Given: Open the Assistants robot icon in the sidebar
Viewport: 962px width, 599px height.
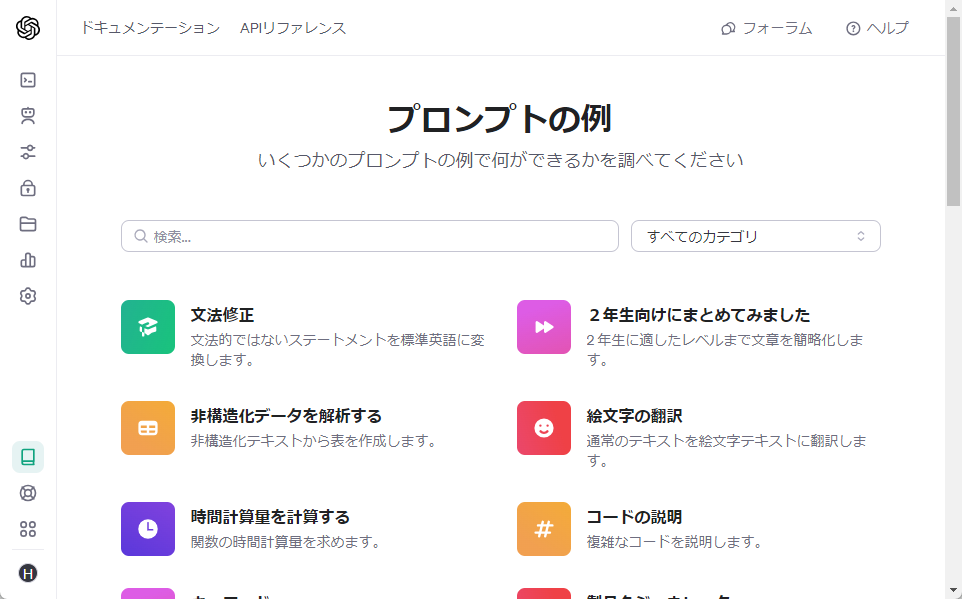Looking at the screenshot, I should (28, 116).
